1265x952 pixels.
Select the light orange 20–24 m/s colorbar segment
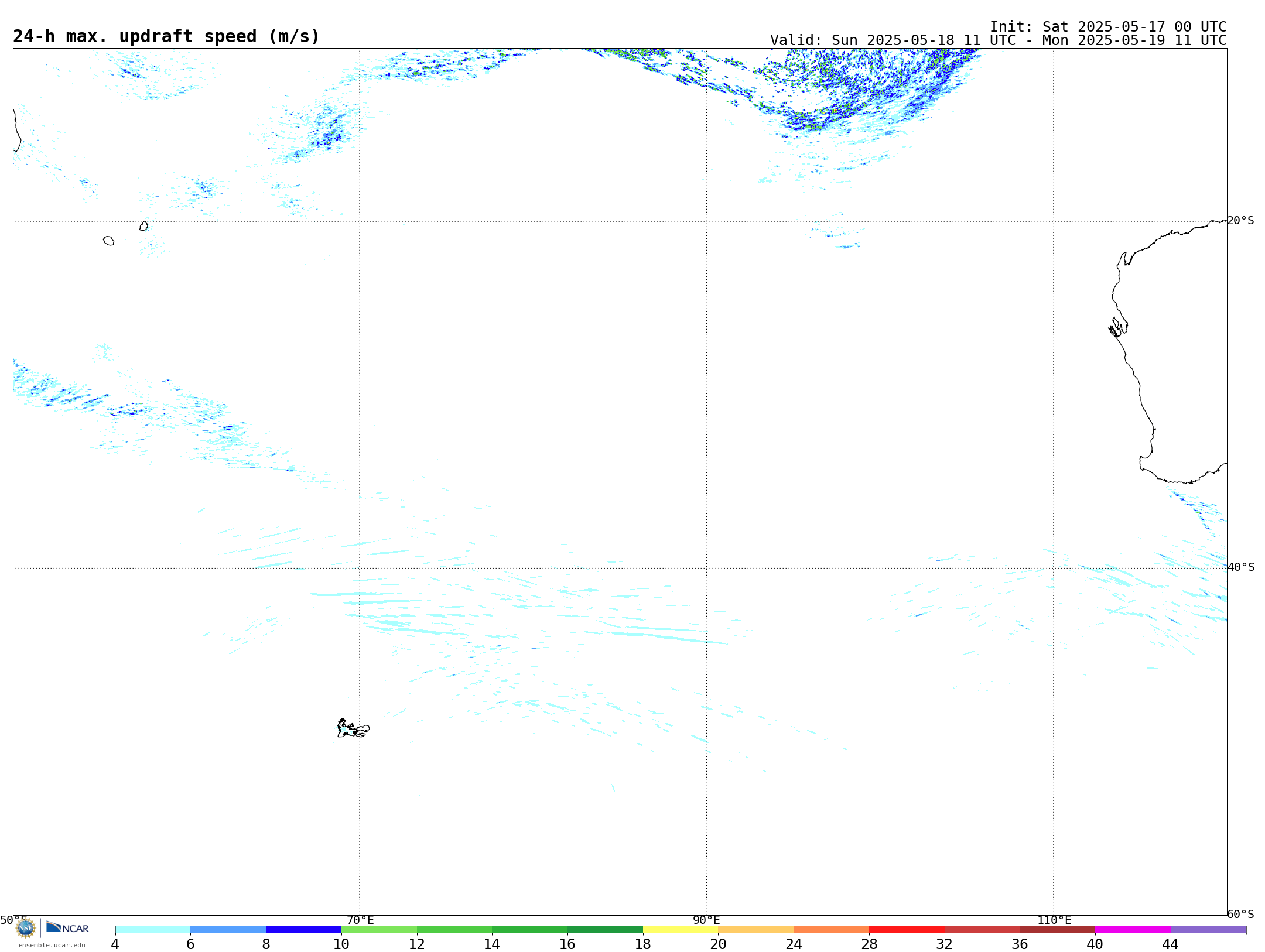click(x=756, y=930)
